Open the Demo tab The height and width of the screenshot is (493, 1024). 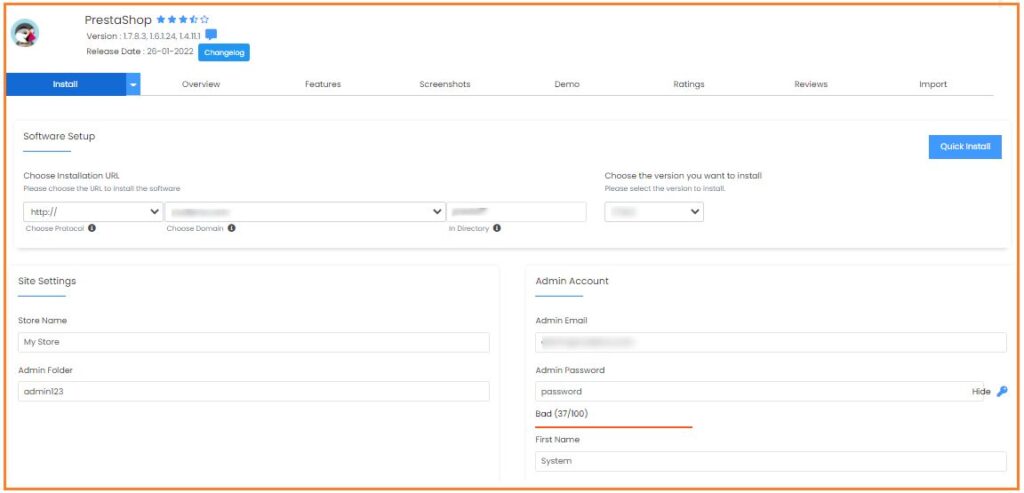[x=567, y=84]
